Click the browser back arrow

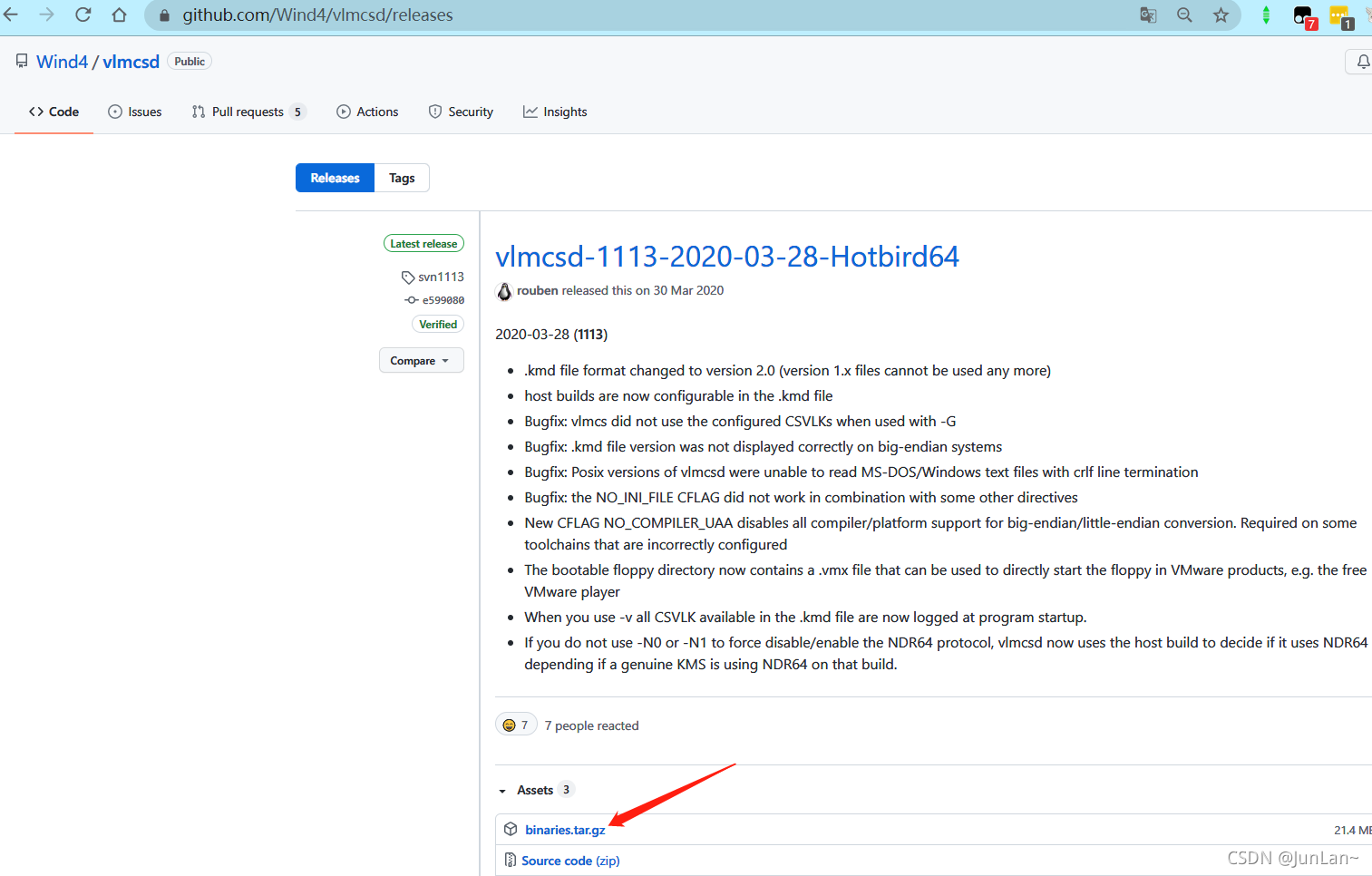click(x=12, y=15)
